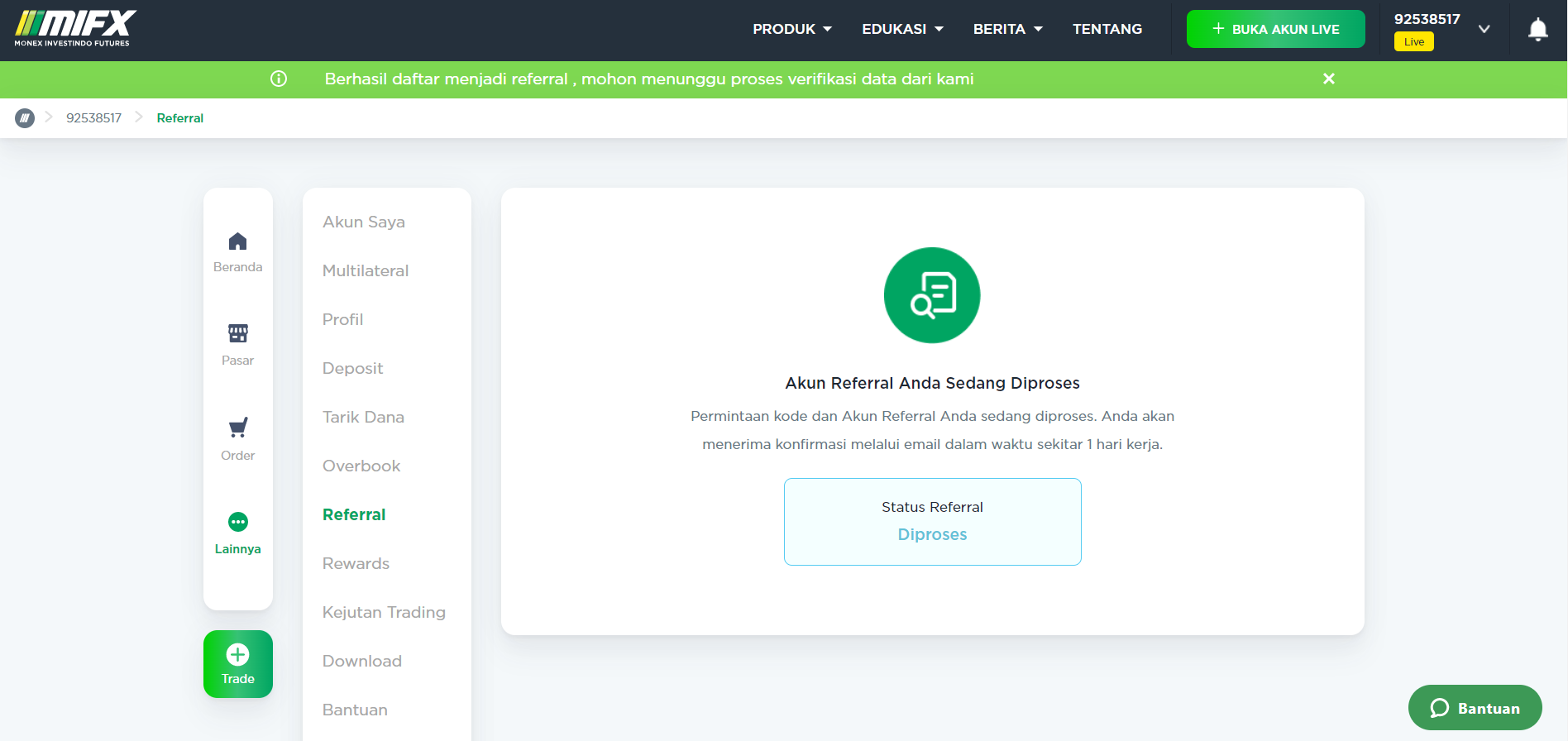
Task: Open the TENTANG menu item
Action: point(1107,29)
